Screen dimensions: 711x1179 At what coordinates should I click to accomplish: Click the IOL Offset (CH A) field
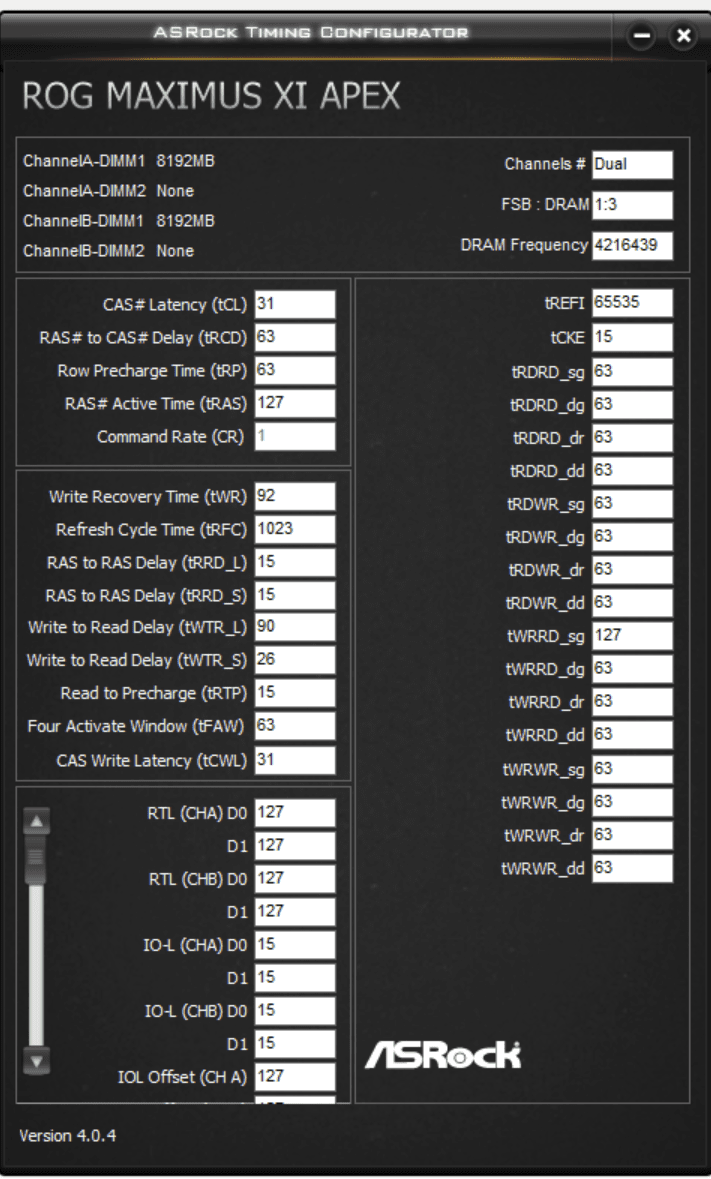tap(295, 1077)
